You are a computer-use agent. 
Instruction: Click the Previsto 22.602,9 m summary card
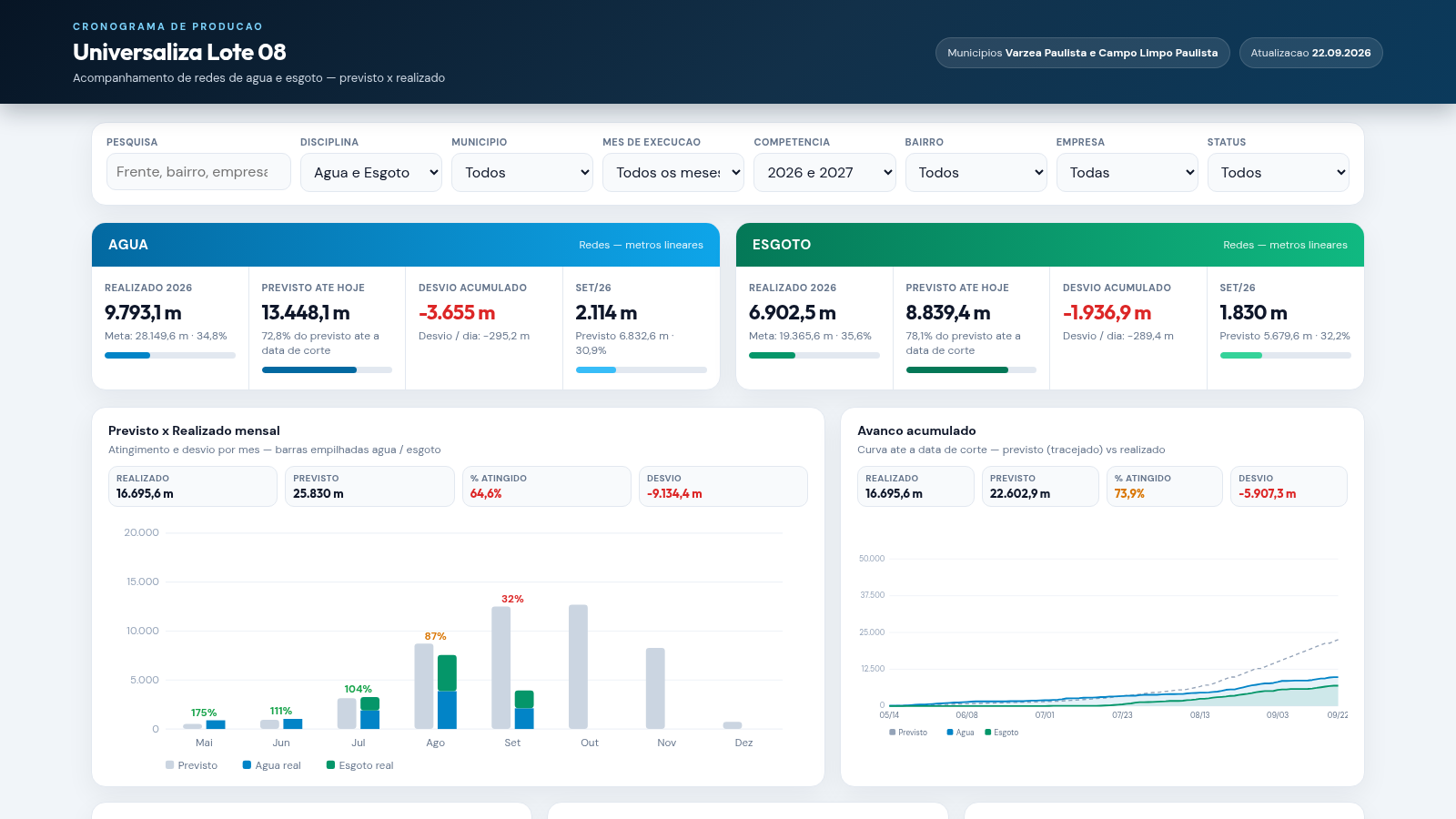(1040, 486)
